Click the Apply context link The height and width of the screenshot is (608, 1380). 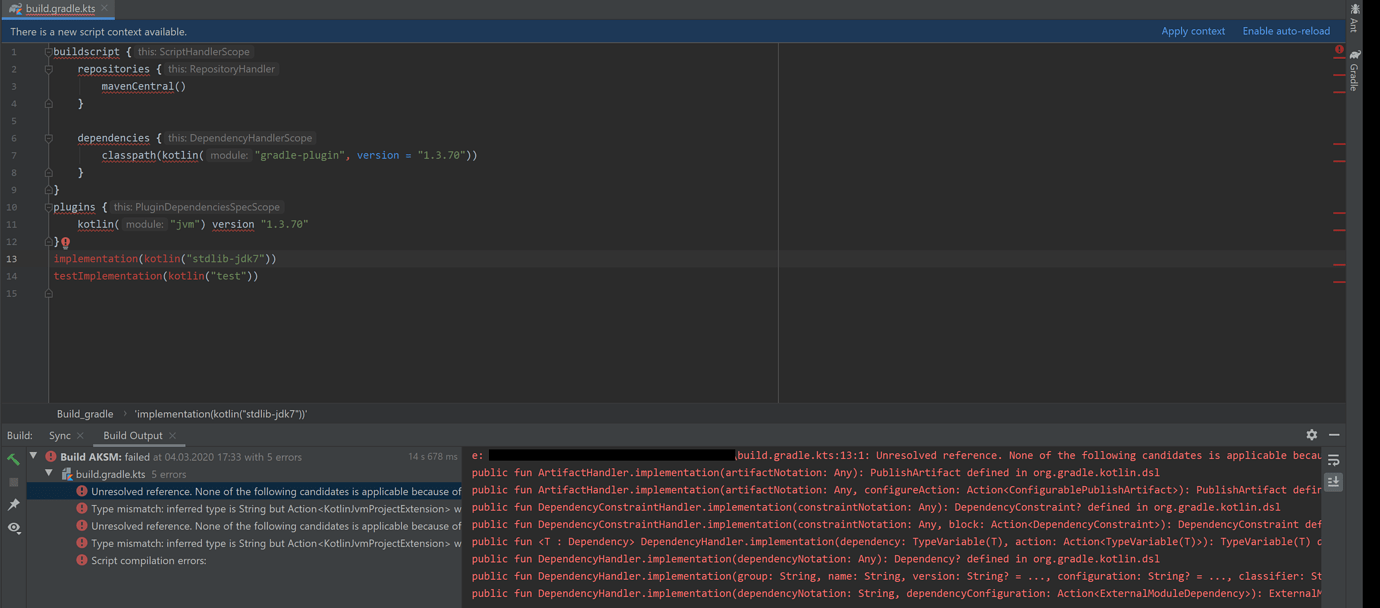pyautogui.click(x=1193, y=31)
